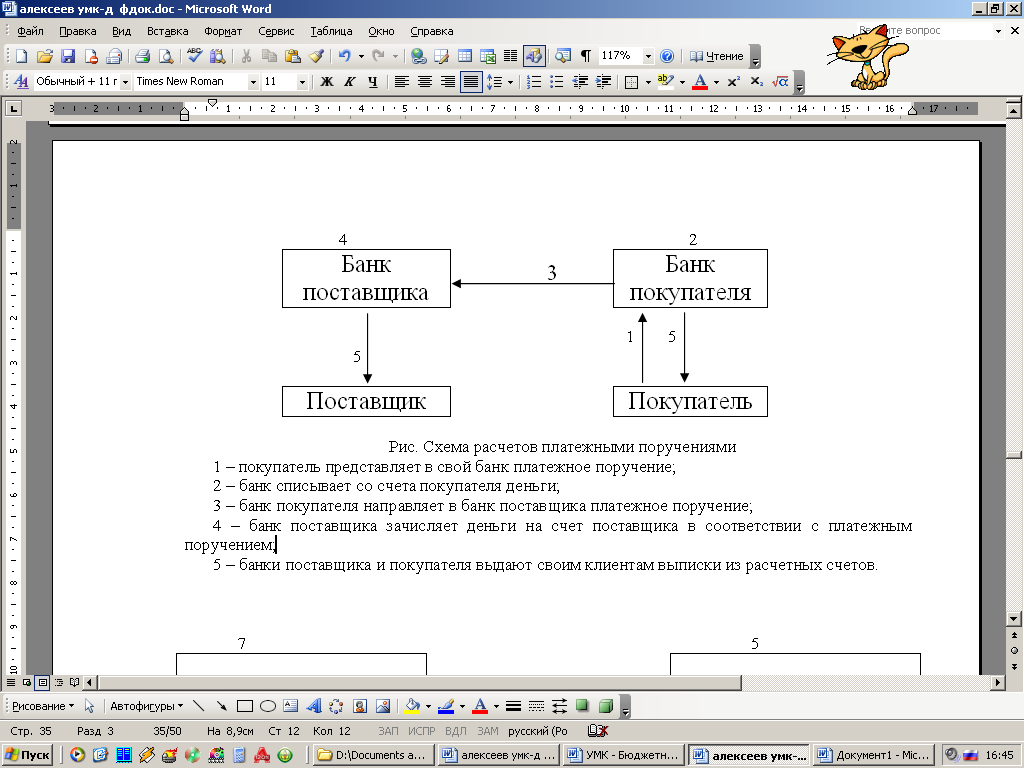Open the style box dropdown (Обычный + 11 г)
1024x768 pixels.
tap(125, 82)
